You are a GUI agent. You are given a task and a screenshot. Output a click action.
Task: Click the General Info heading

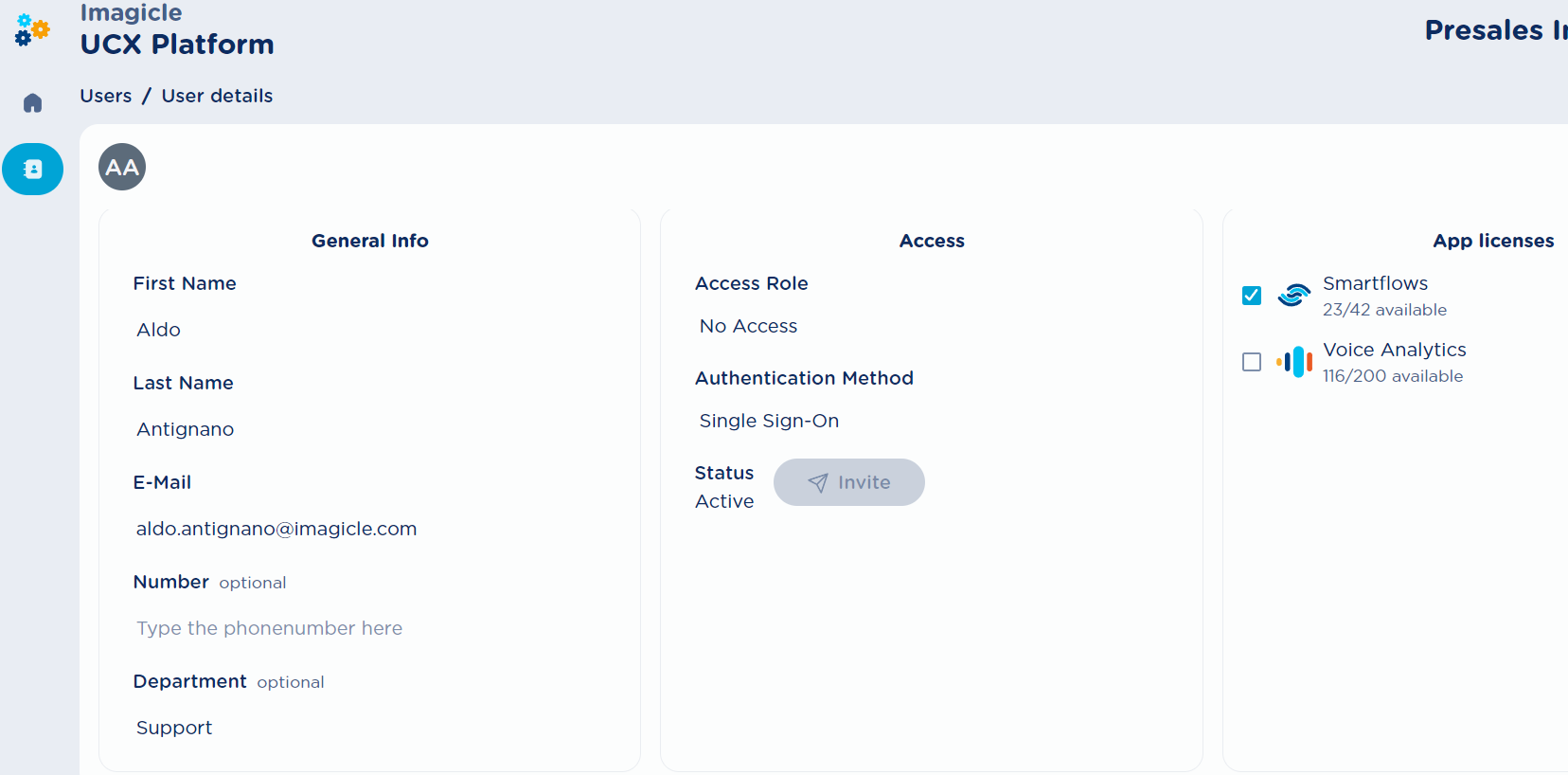pyautogui.click(x=370, y=241)
